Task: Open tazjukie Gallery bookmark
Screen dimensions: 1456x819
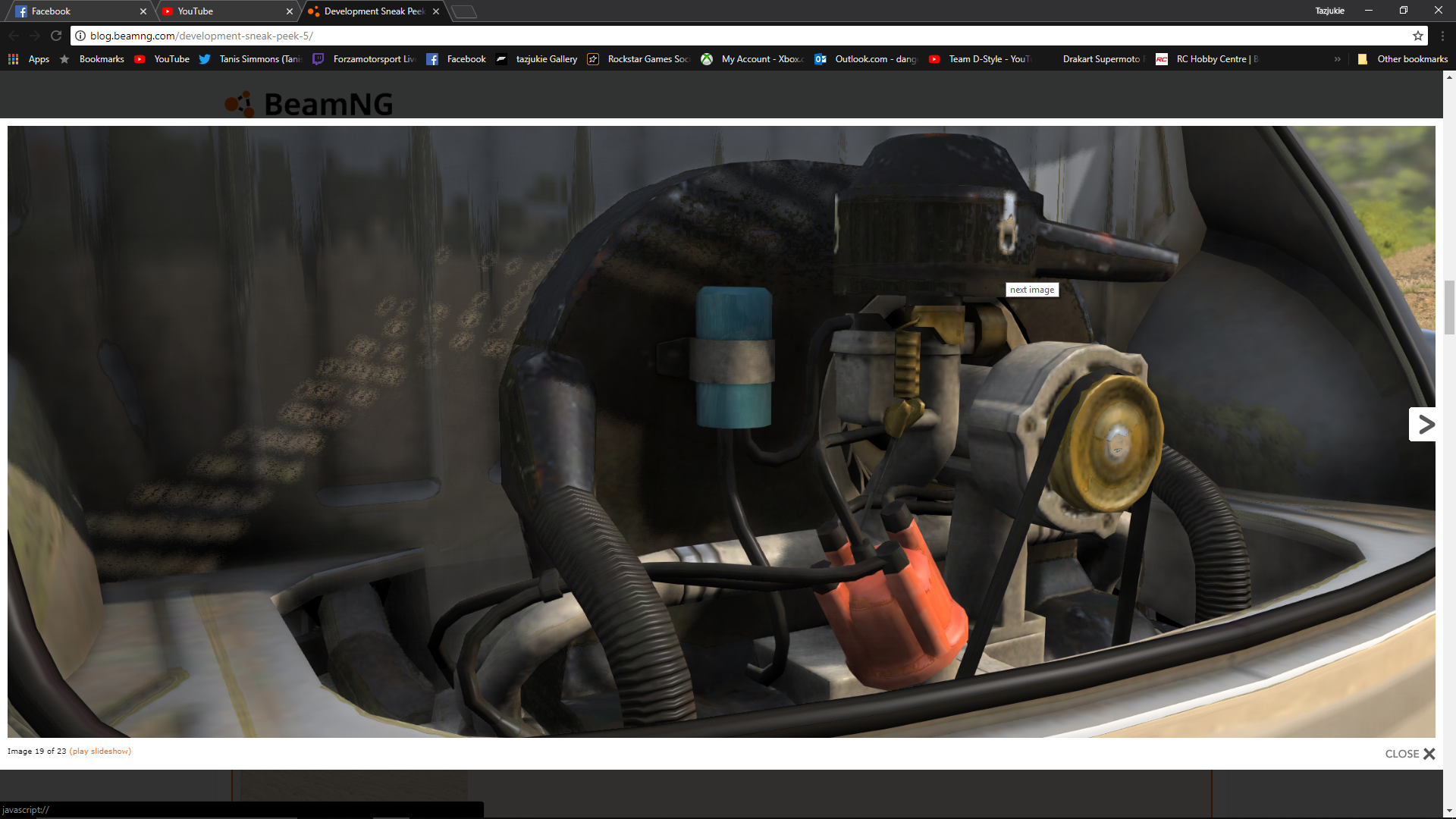Action: [x=537, y=59]
